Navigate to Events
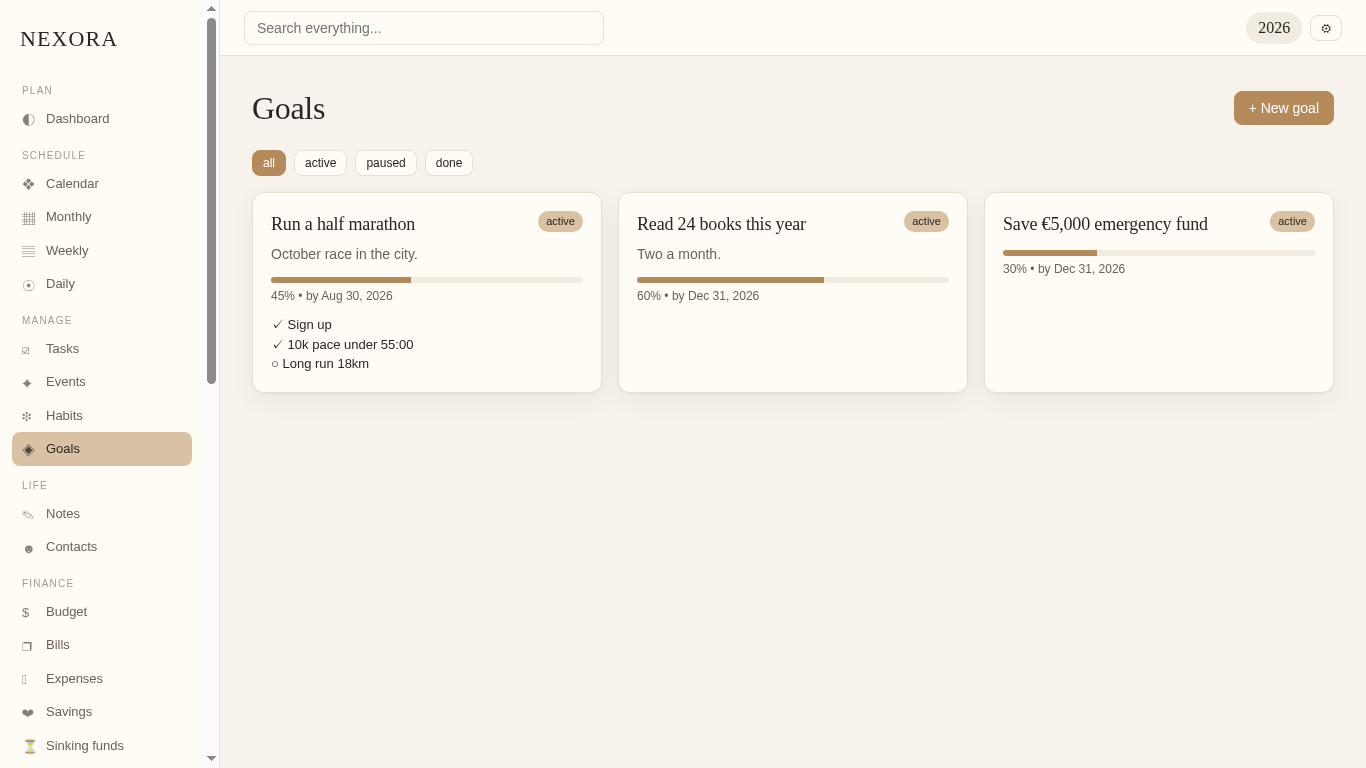This screenshot has height=768, width=1366. point(102,382)
